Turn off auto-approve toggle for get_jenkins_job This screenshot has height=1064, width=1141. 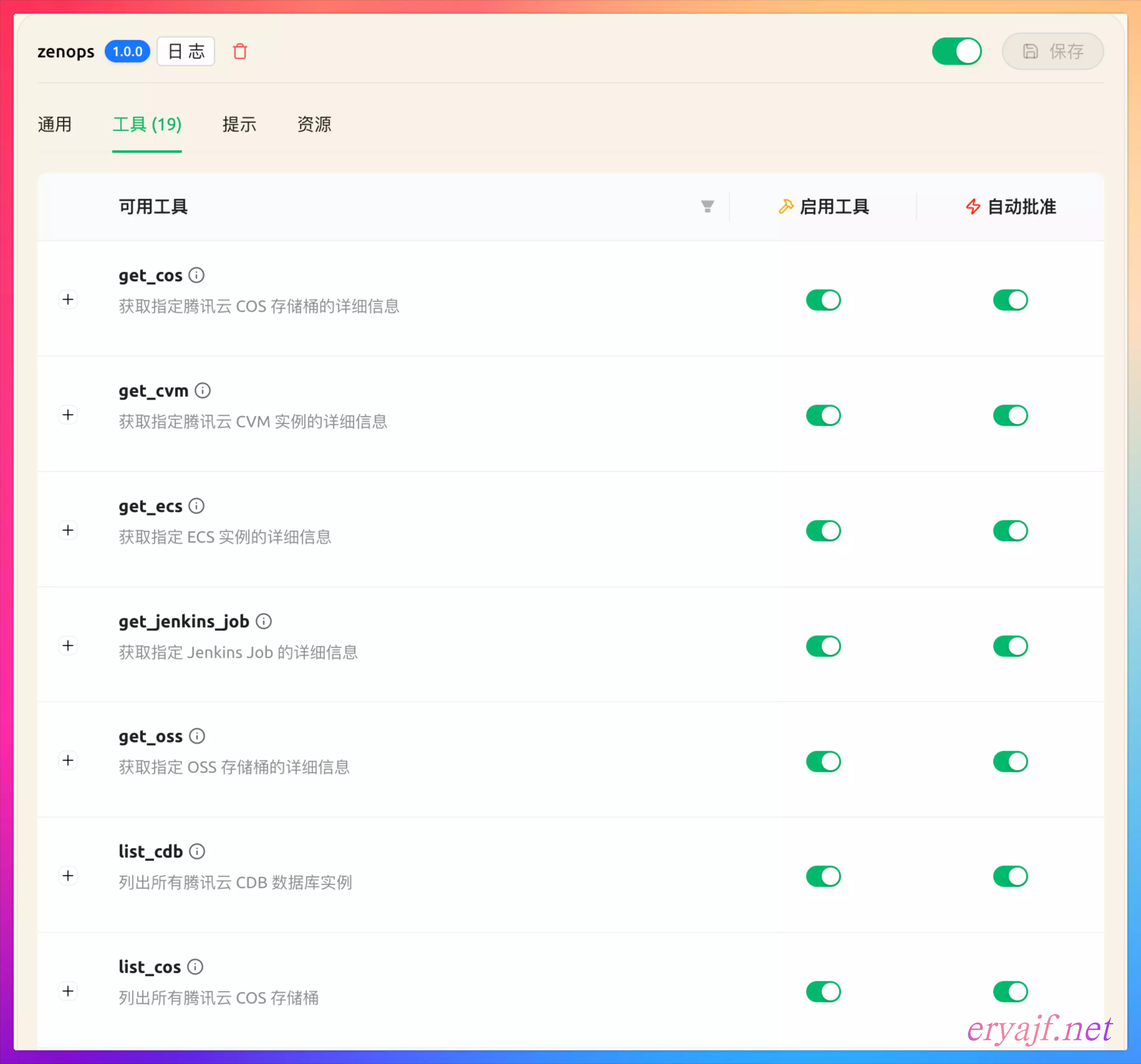[1010, 646]
